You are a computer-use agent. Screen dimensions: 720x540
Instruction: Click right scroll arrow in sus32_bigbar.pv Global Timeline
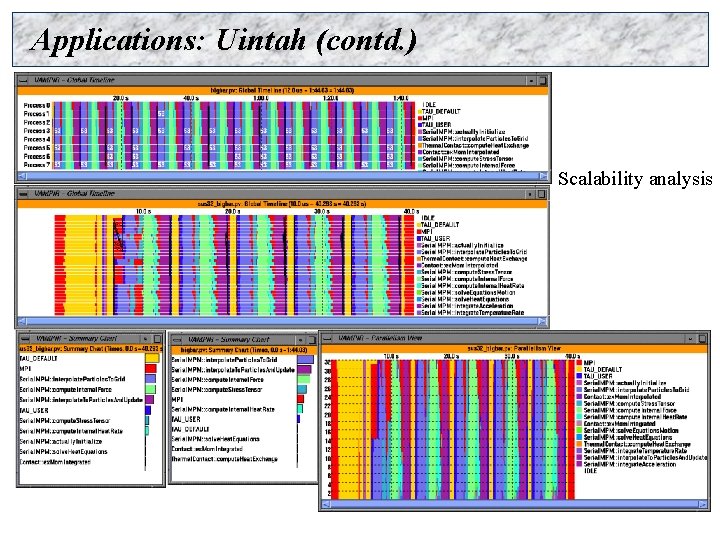tap(542, 321)
